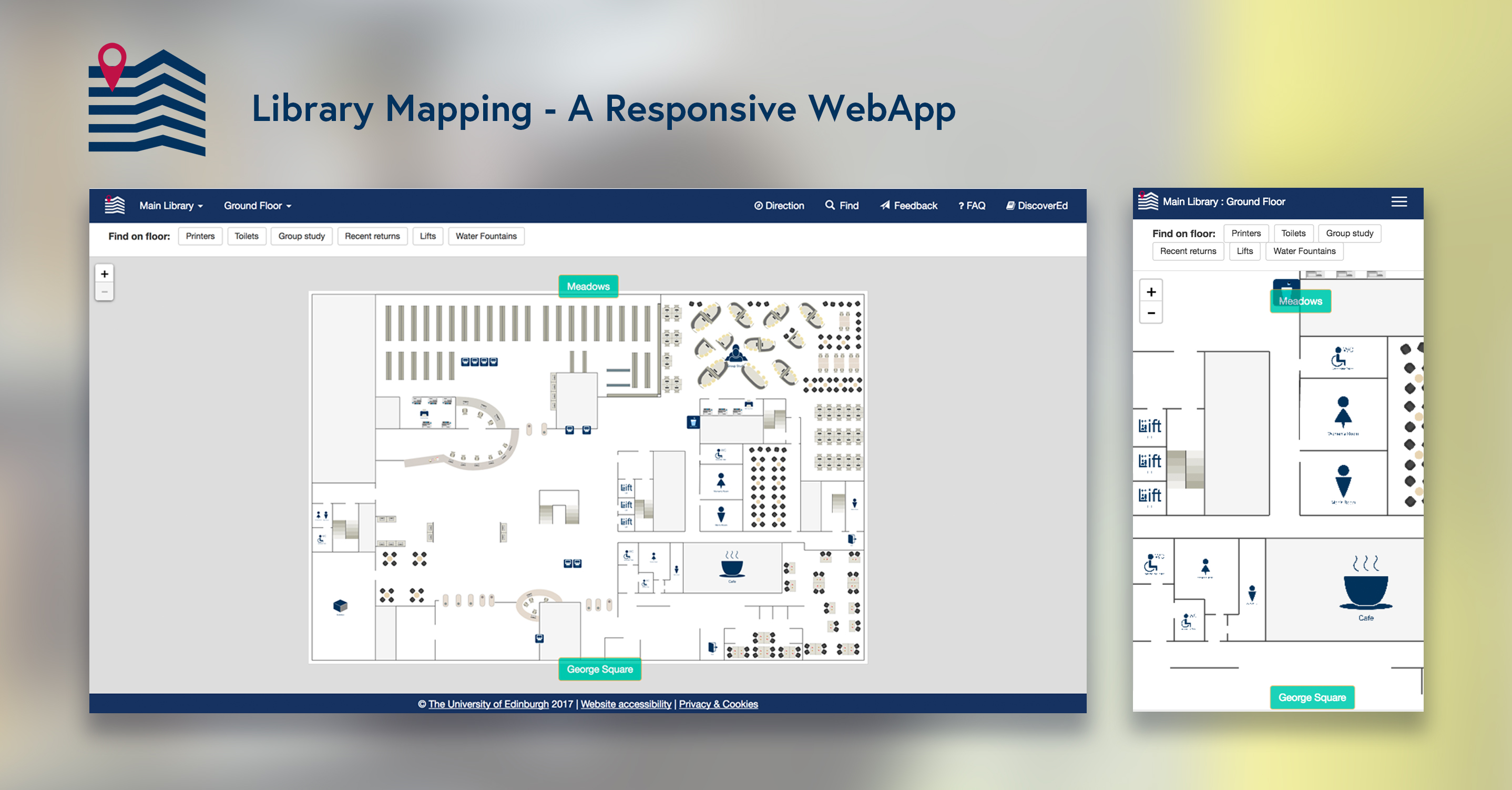Screen dimensions: 1512x790
Task: Click the top Lift icon in mobile map
Action: point(1149,426)
